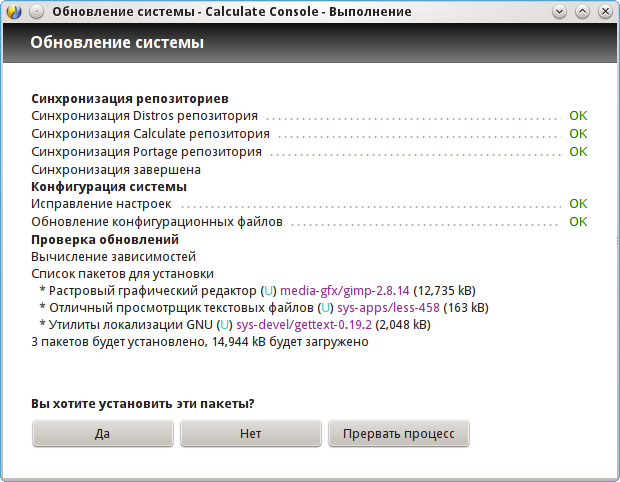The width and height of the screenshot is (620, 482).
Task: Click the Синхронизация завершена line
Action: click(116, 170)
